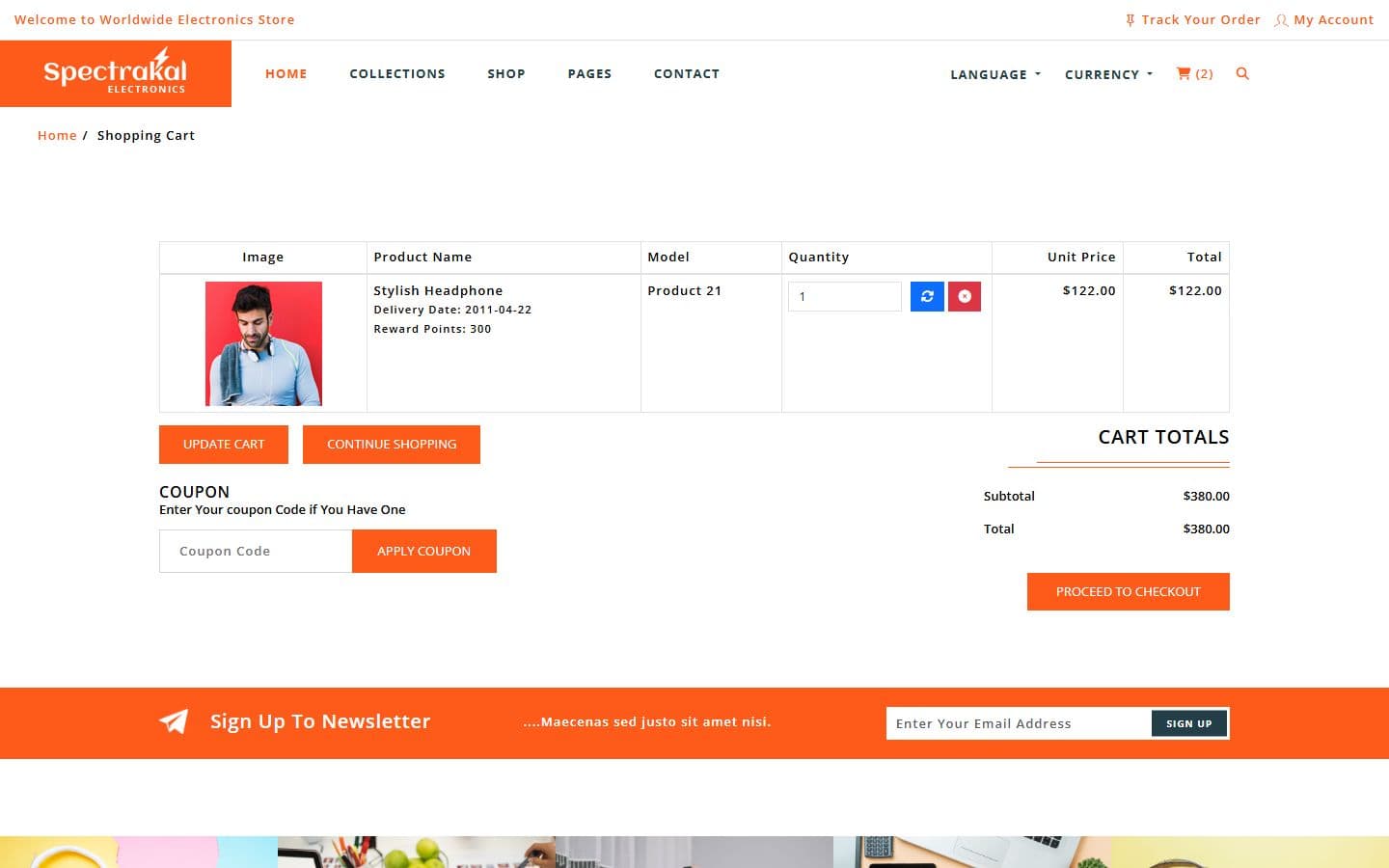Focus the Coupon Code input field
The width and height of the screenshot is (1389, 868).
[x=256, y=551]
